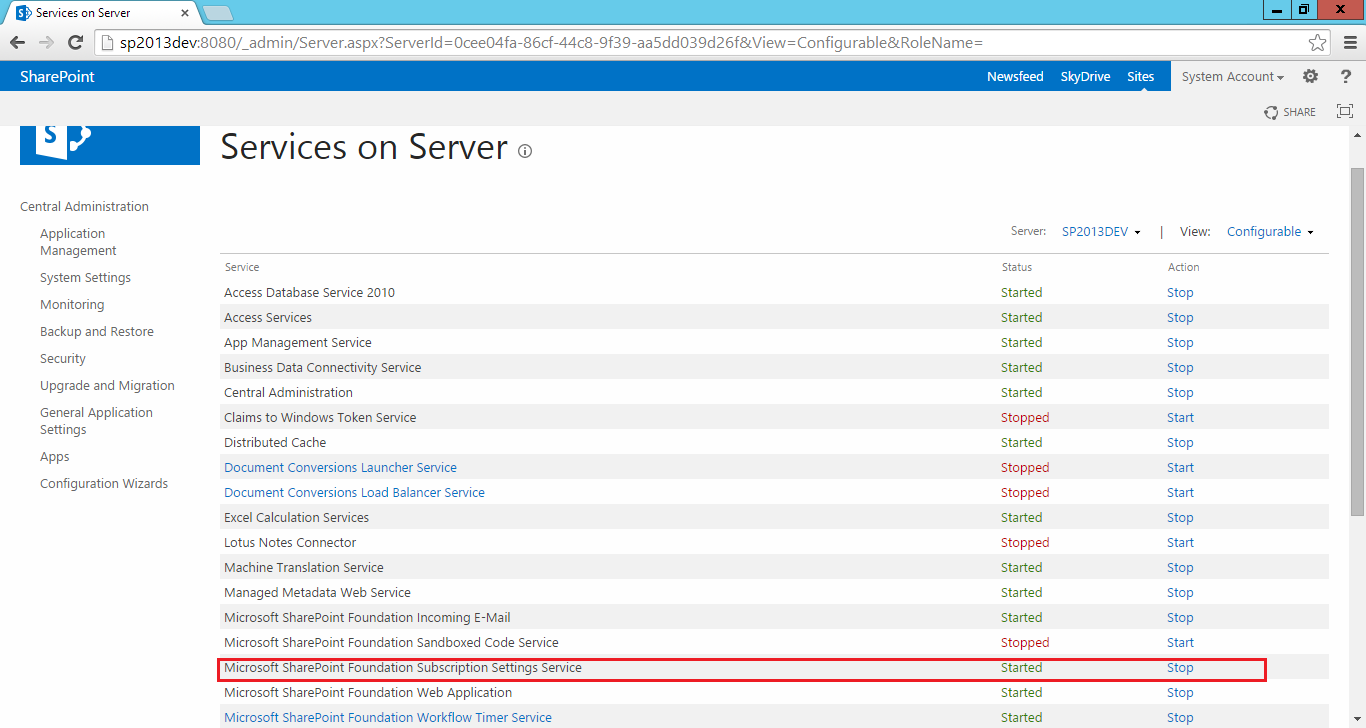Start the Foundation Sandboxed Code Service
The width and height of the screenshot is (1366, 728).
click(1180, 643)
